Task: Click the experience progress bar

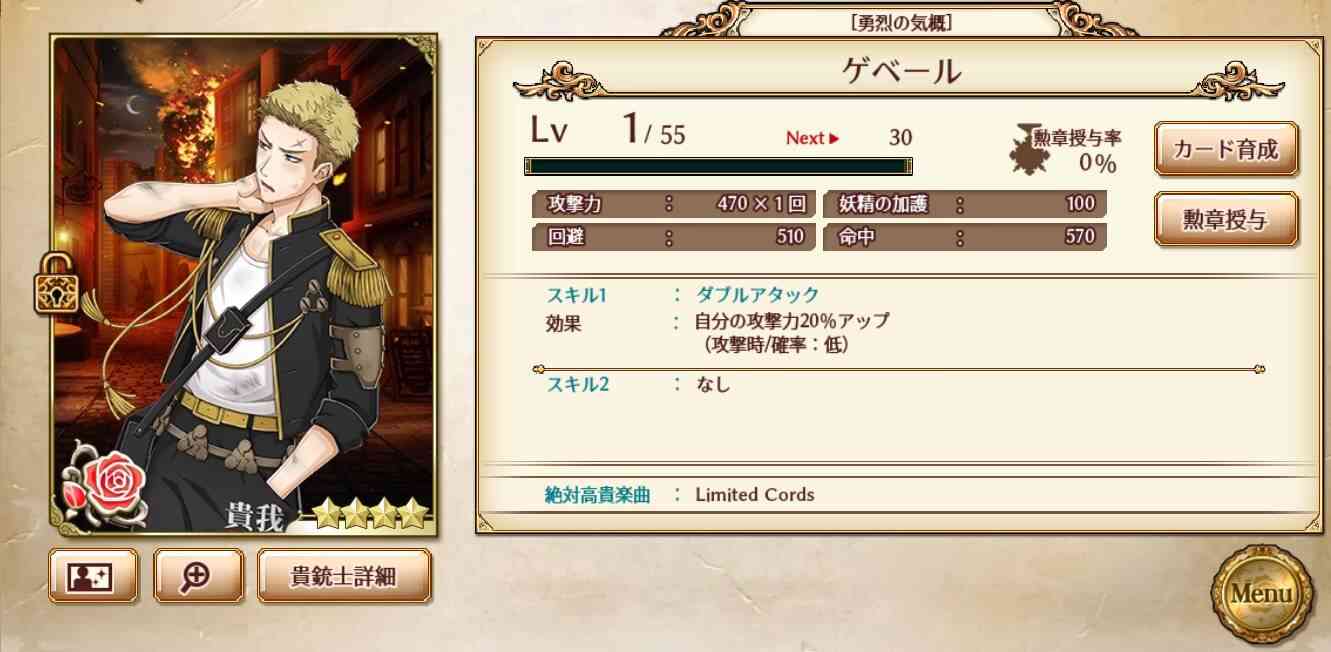Action: 718,165
